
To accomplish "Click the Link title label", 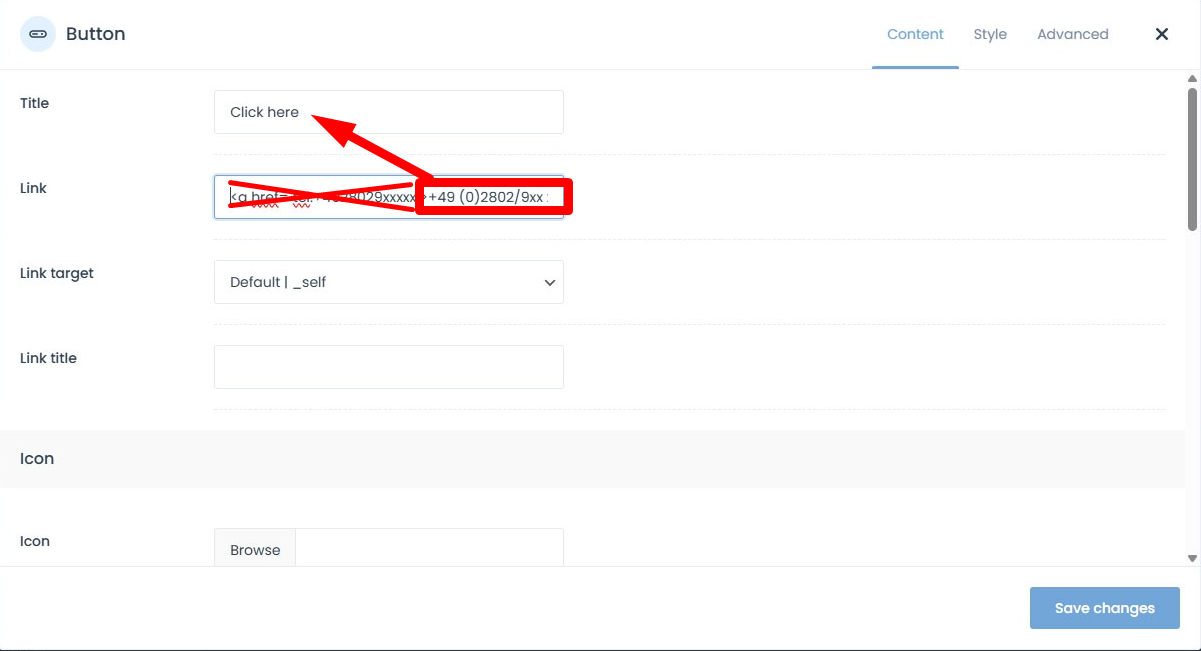I will (x=48, y=358).
